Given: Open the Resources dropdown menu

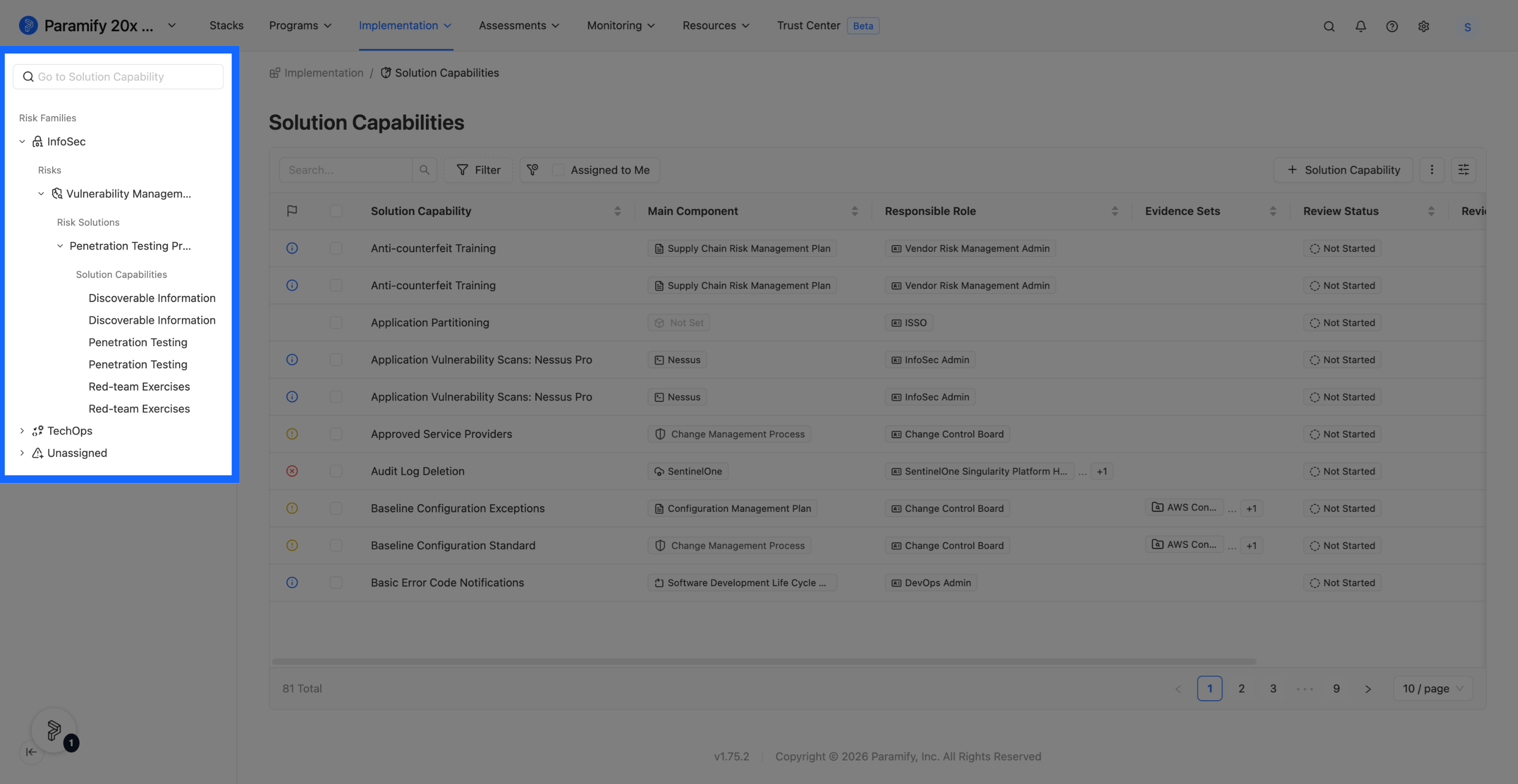Looking at the screenshot, I should (716, 25).
